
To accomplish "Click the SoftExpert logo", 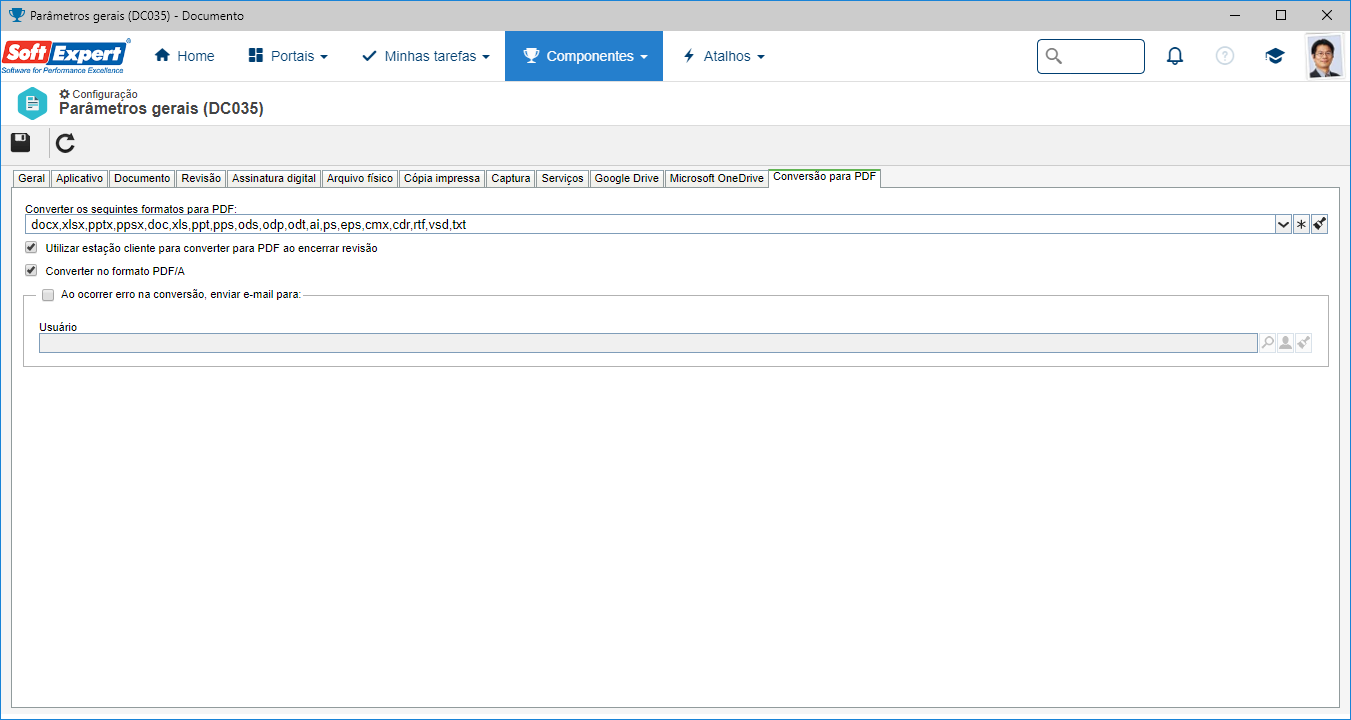I will 66,56.
